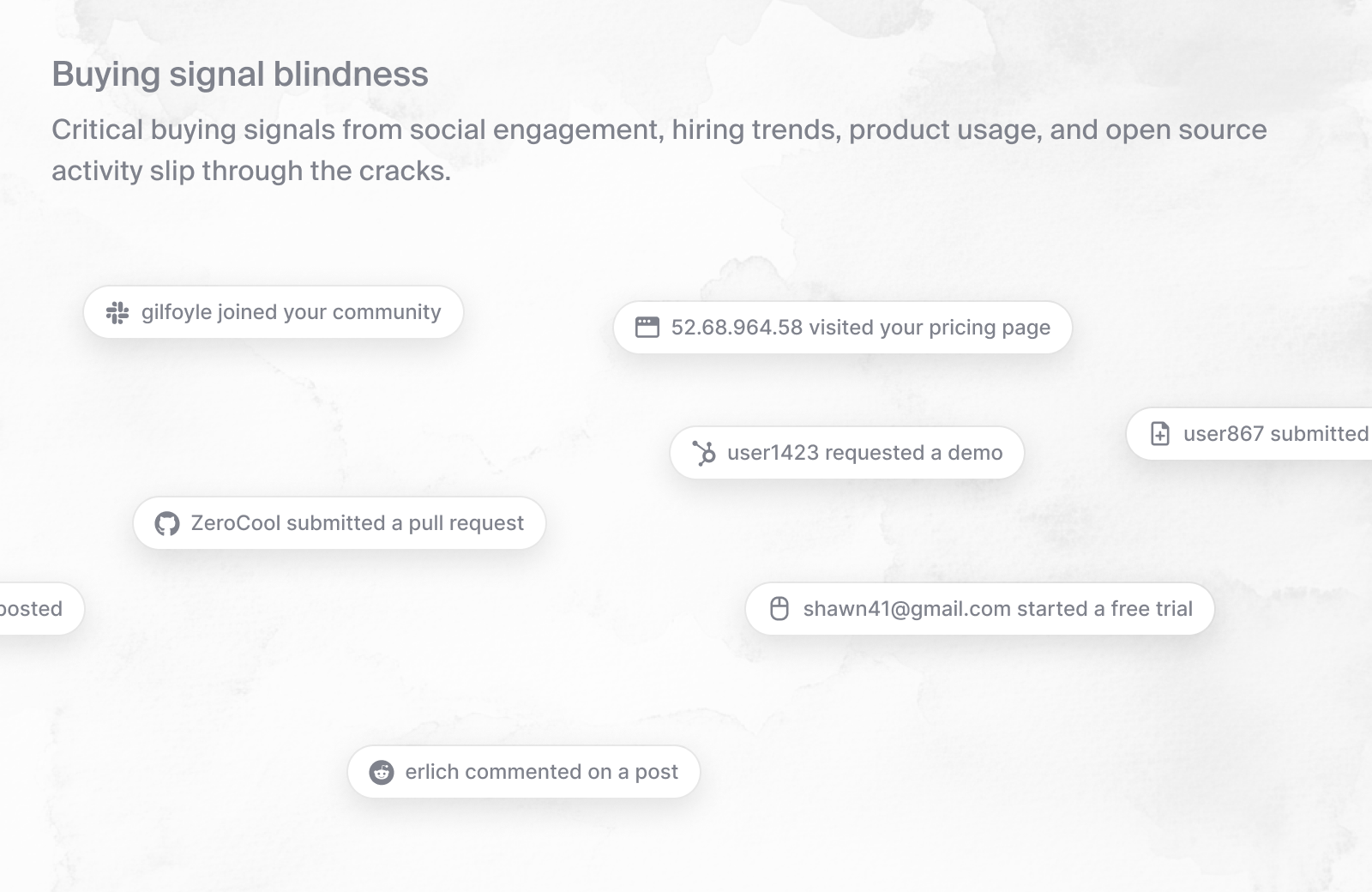Click the 'user1423 requested a demo' text
Screen dimensions: 1372x892
pos(864,453)
